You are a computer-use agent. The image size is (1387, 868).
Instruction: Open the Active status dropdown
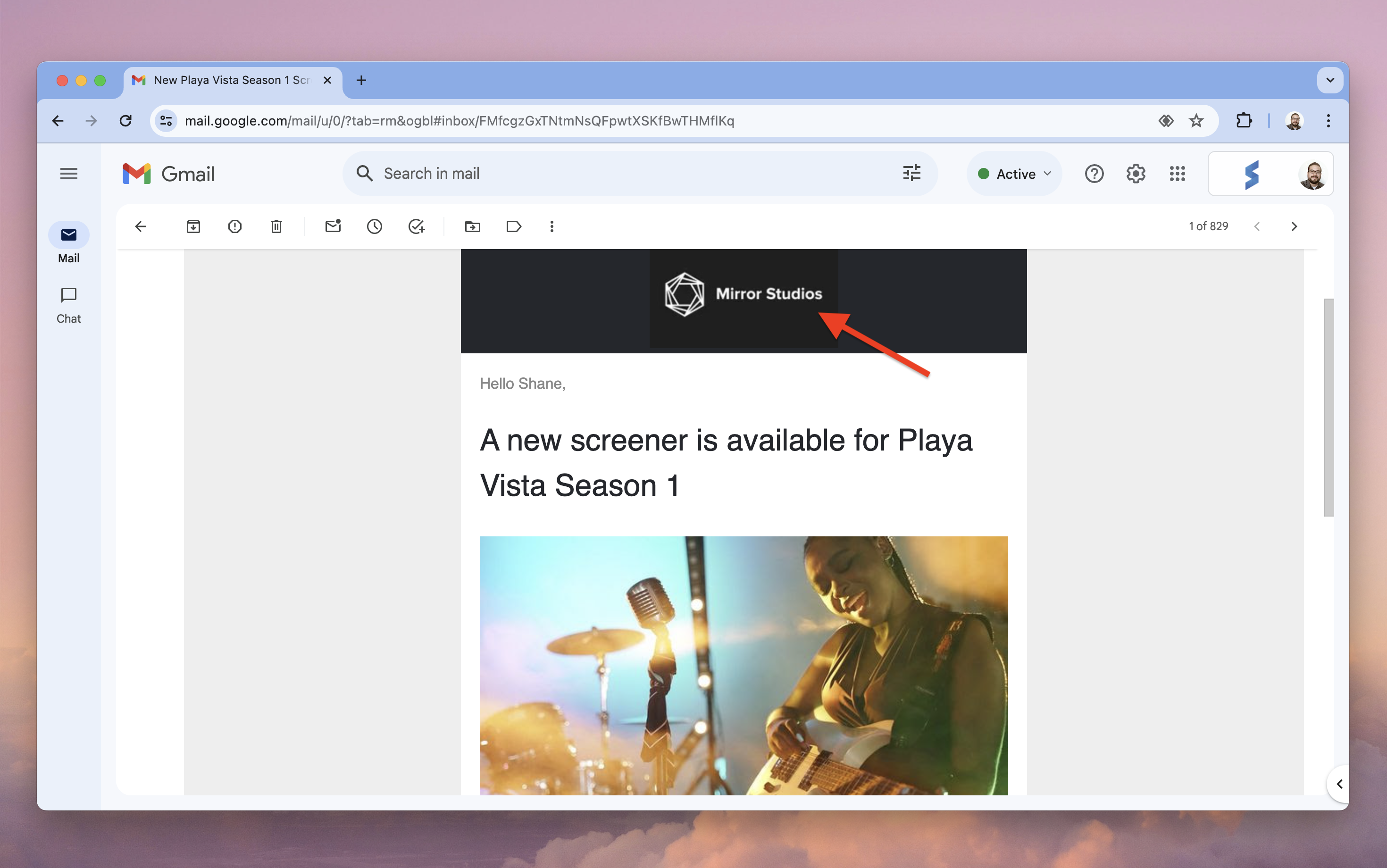pos(1014,174)
